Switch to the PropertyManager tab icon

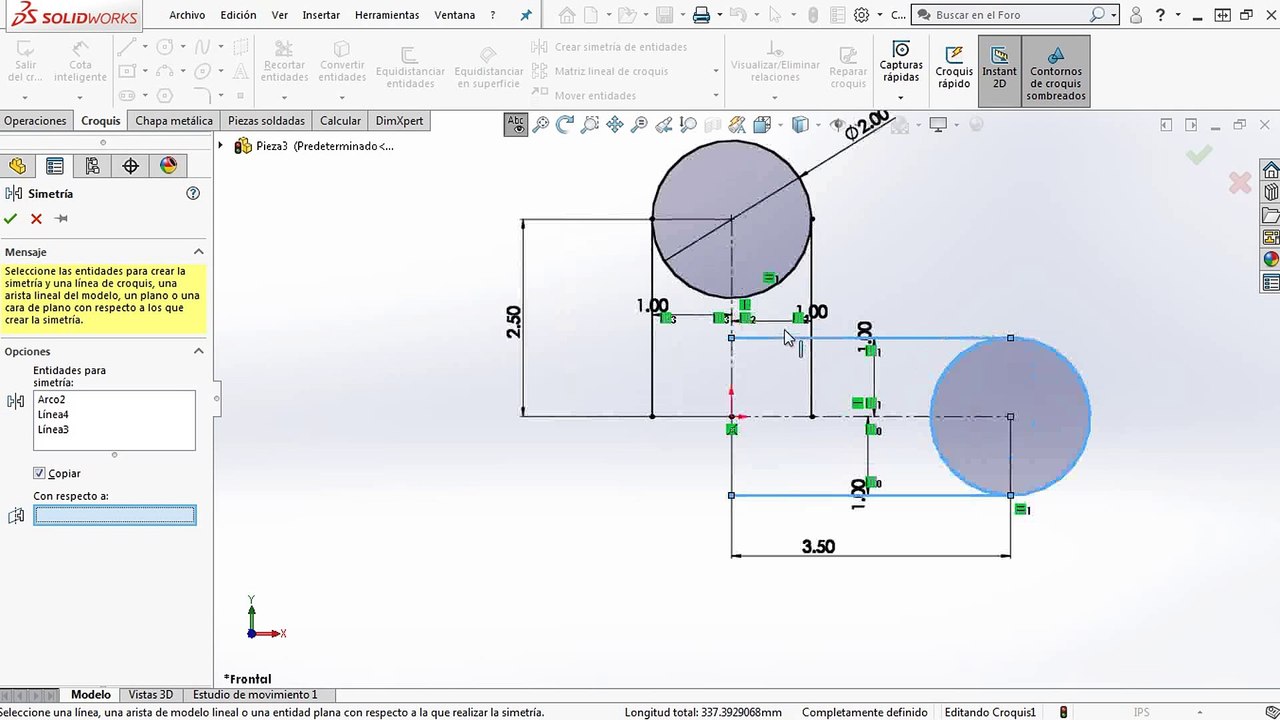tap(55, 166)
